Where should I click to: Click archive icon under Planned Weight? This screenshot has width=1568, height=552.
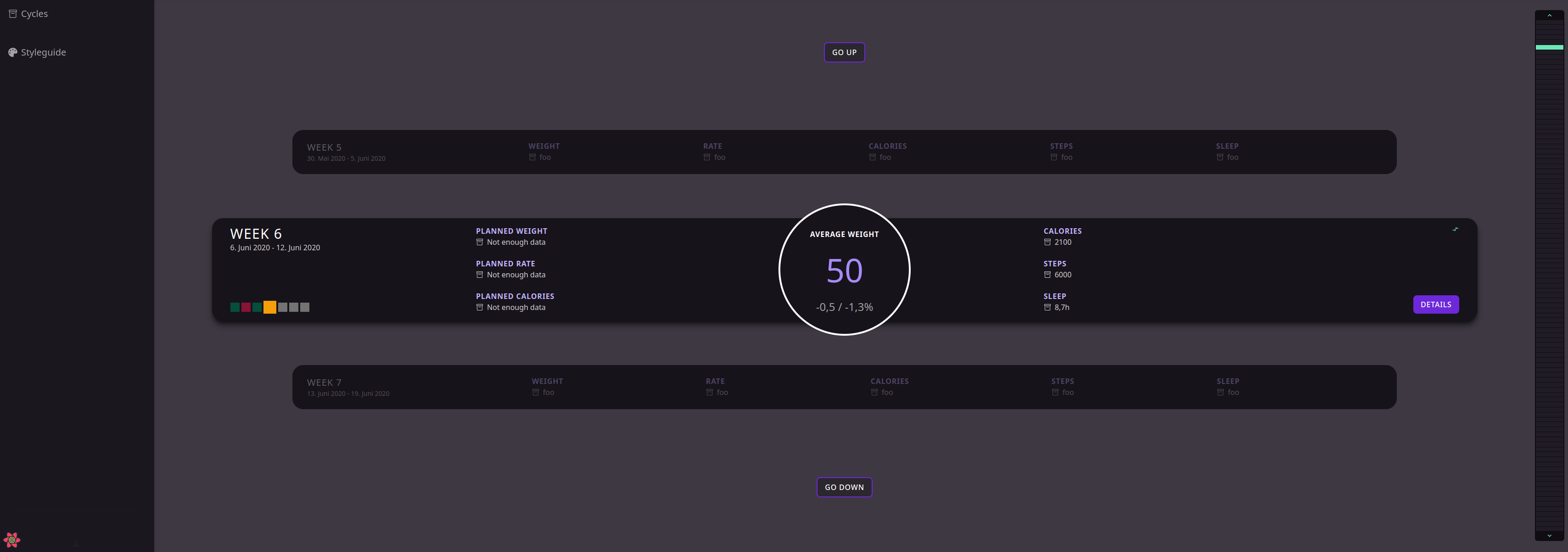(x=480, y=242)
